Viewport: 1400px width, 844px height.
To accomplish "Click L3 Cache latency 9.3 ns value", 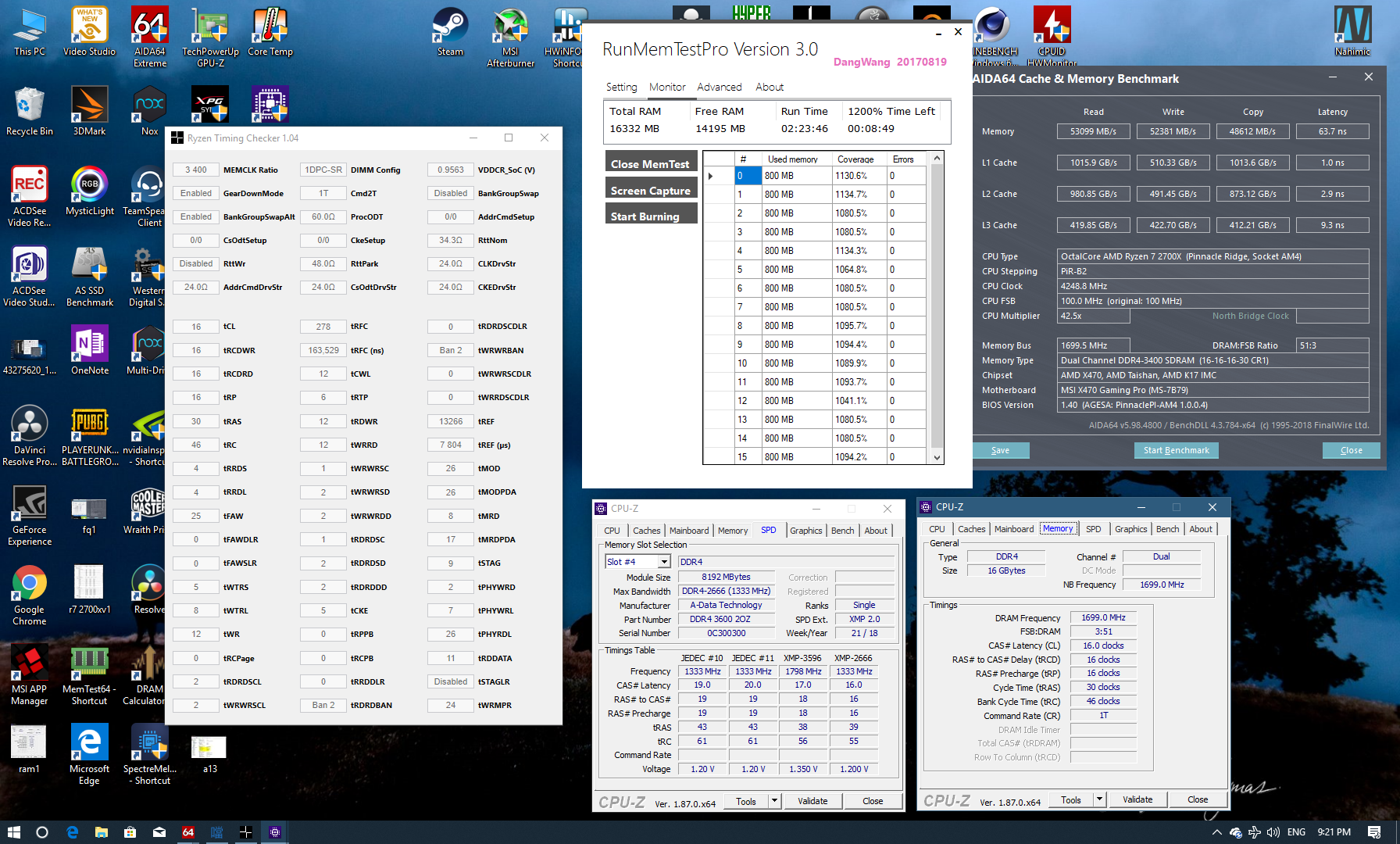I will coord(1332,225).
